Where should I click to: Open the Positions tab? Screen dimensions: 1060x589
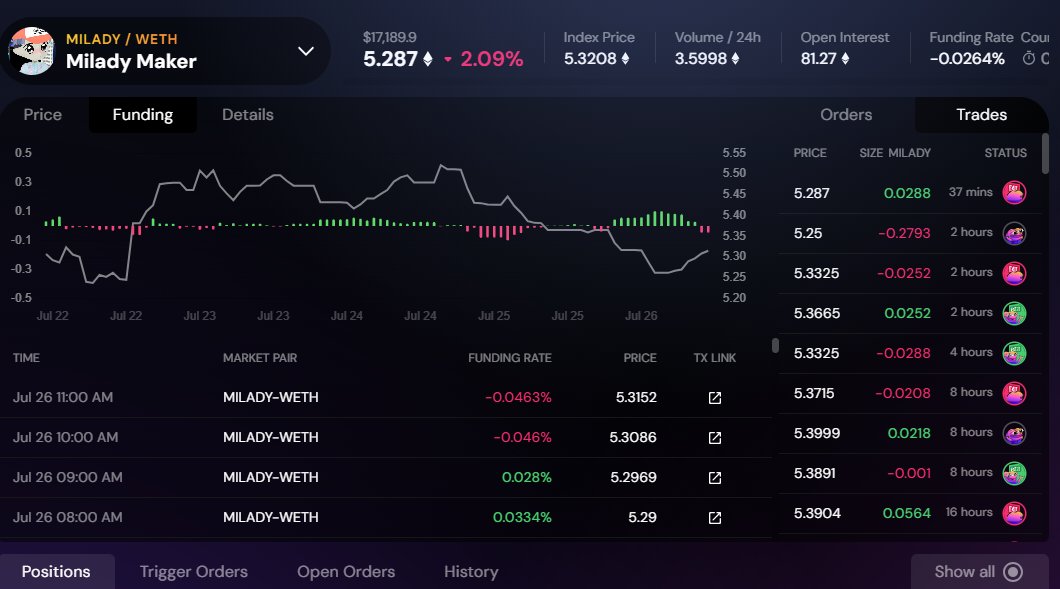click(x=56, y=571)
